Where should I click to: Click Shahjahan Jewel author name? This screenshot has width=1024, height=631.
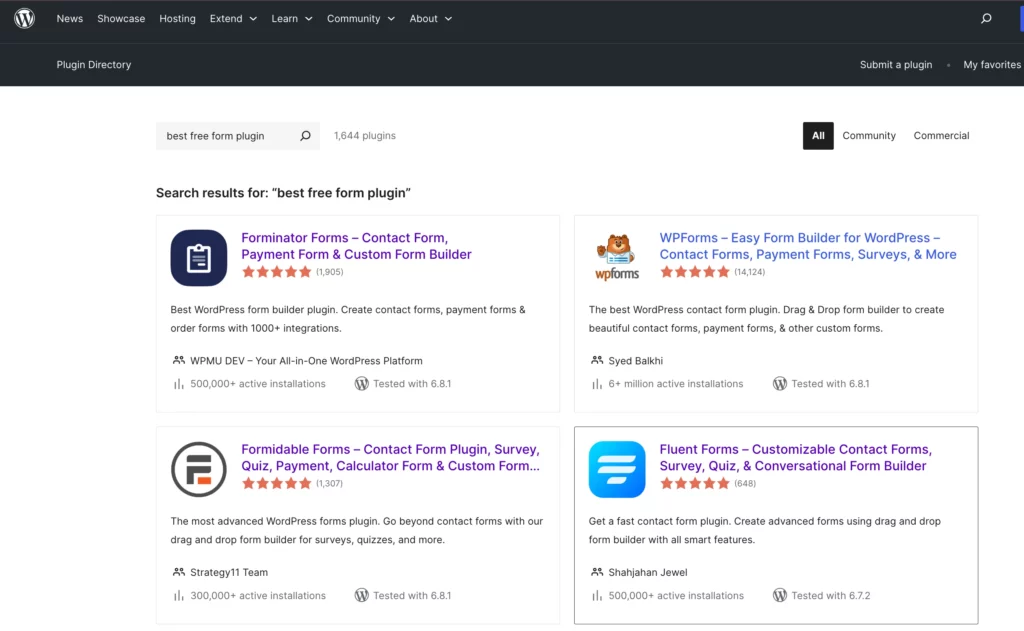tap(648, 572)
